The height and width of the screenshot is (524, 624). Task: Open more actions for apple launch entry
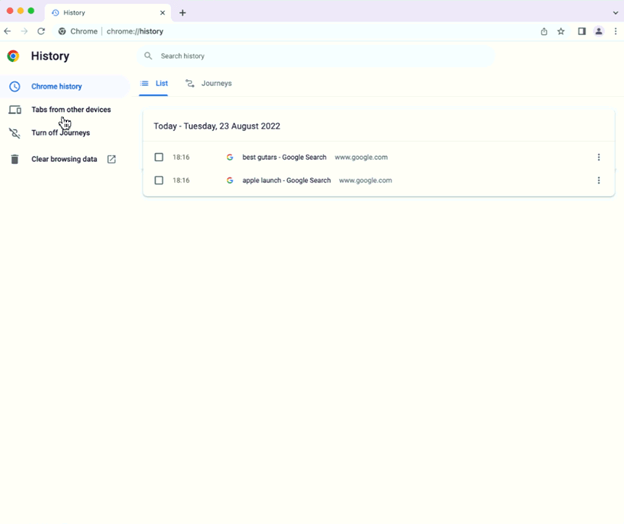[x=599, y=180]
